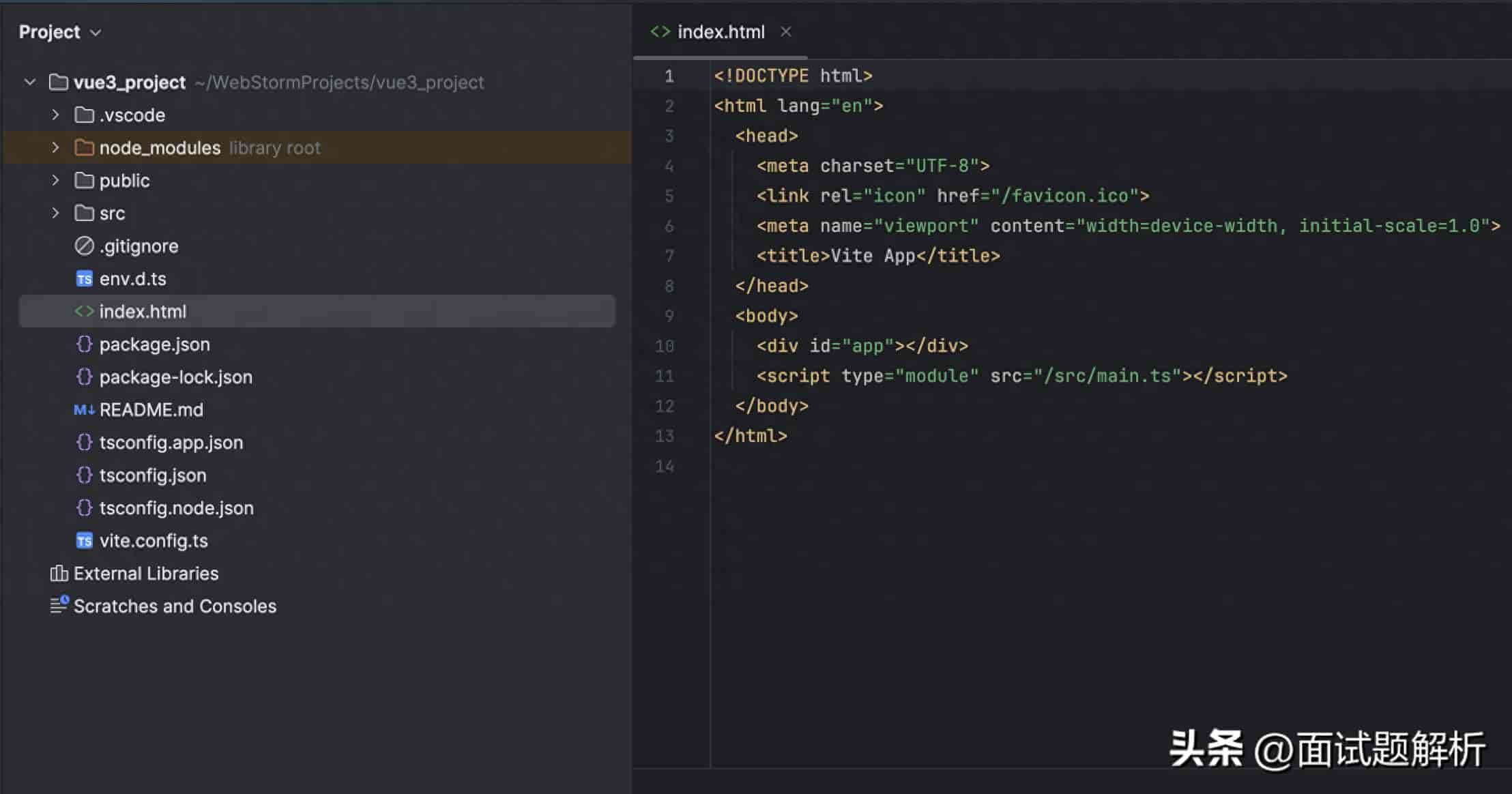The image size is (1512, 794).
Task: Click the "UTF-8" charset value
Action: click(x=942, y=166)
